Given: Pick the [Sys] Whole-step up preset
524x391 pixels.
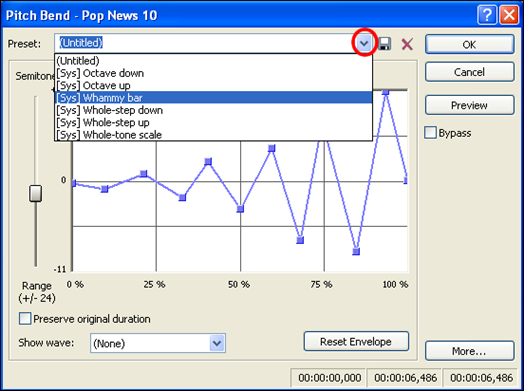Looking at the screenshot, I should 213,122.
